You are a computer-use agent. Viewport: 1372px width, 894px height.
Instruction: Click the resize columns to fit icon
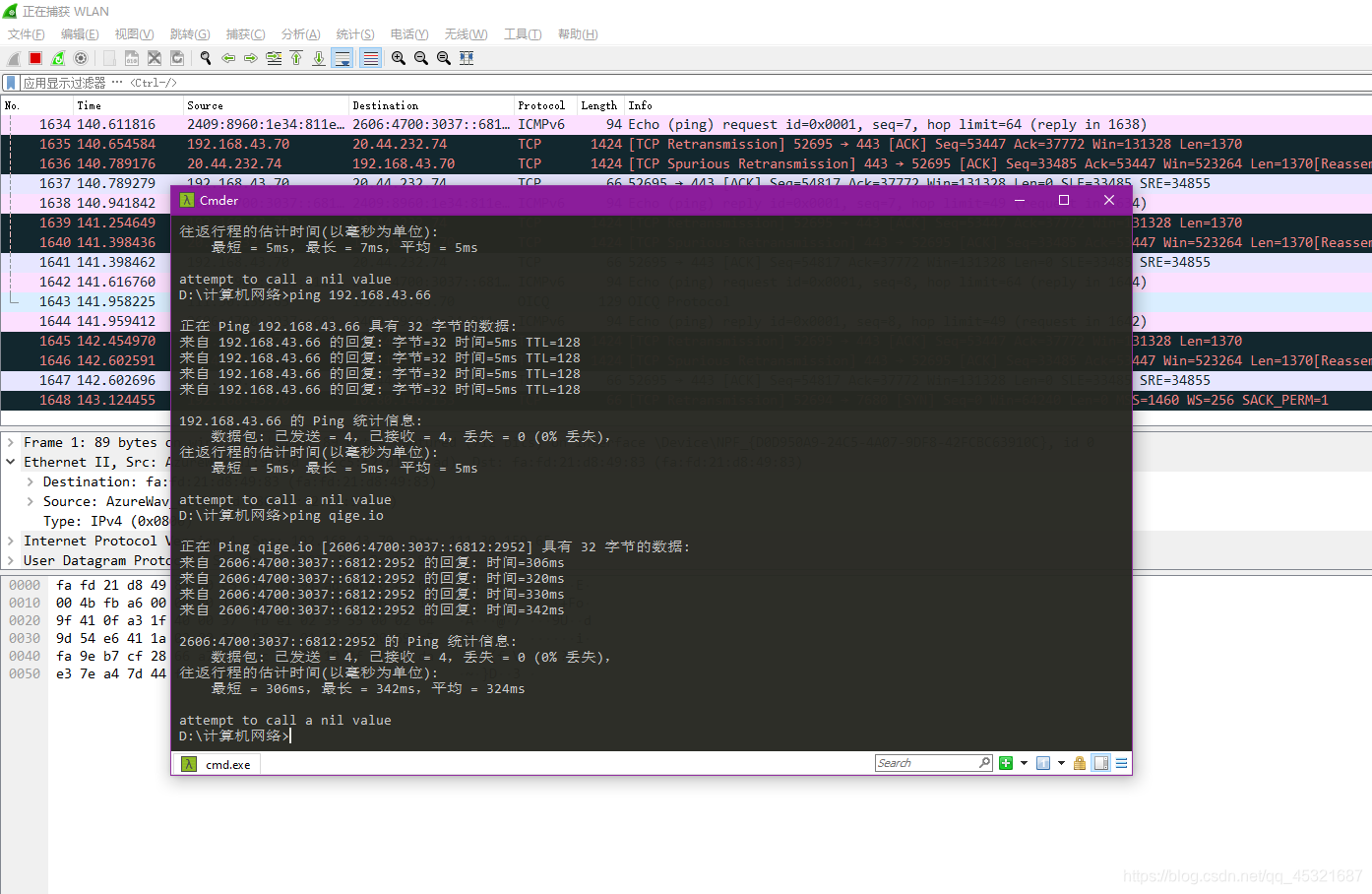467,58
